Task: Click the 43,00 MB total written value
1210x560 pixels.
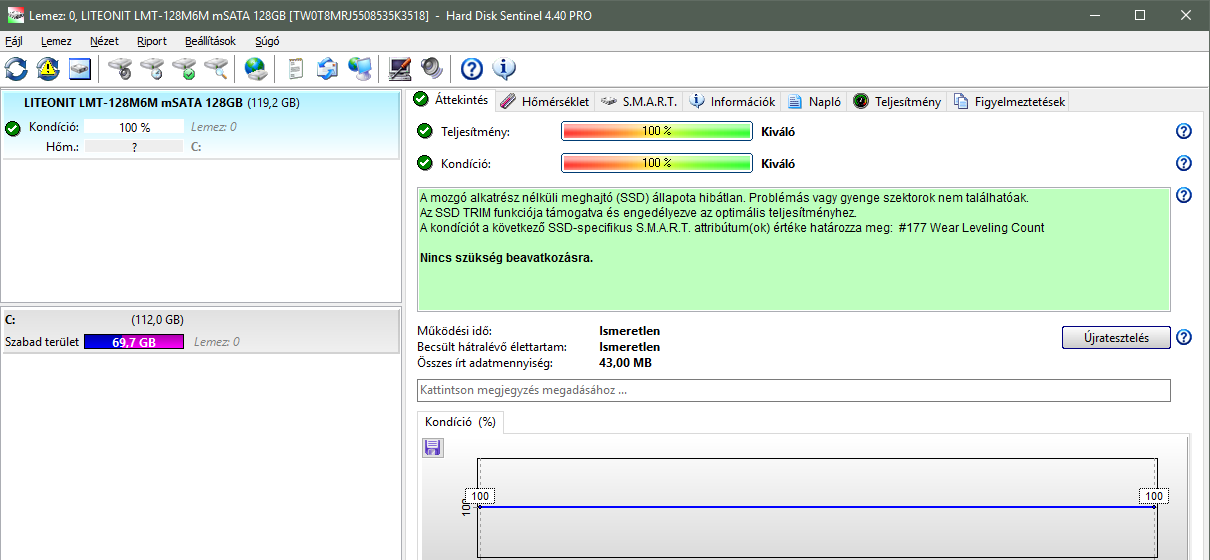Action: tap(625, 363)
